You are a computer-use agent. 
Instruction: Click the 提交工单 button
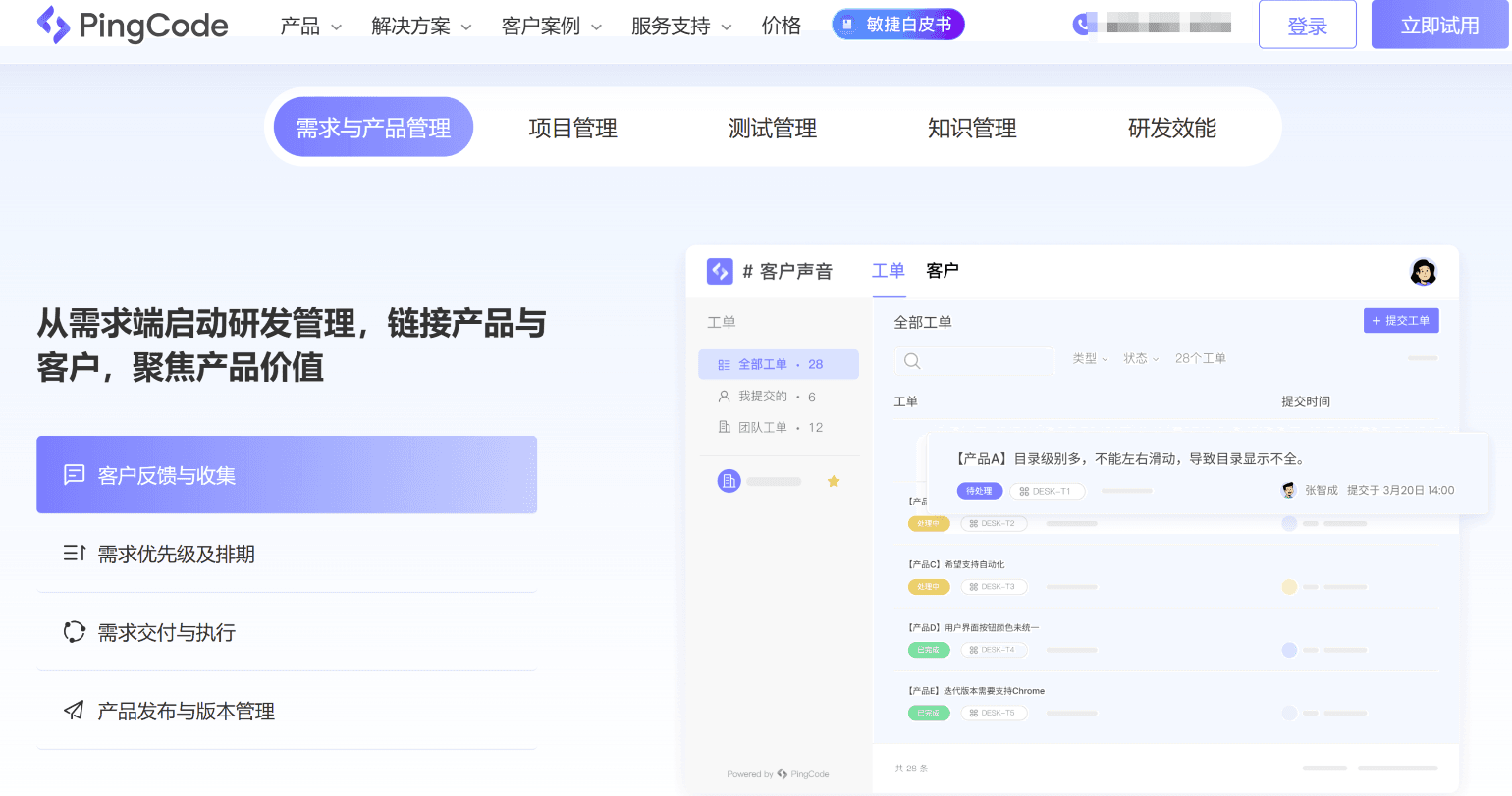click(x=1401, y=321)
